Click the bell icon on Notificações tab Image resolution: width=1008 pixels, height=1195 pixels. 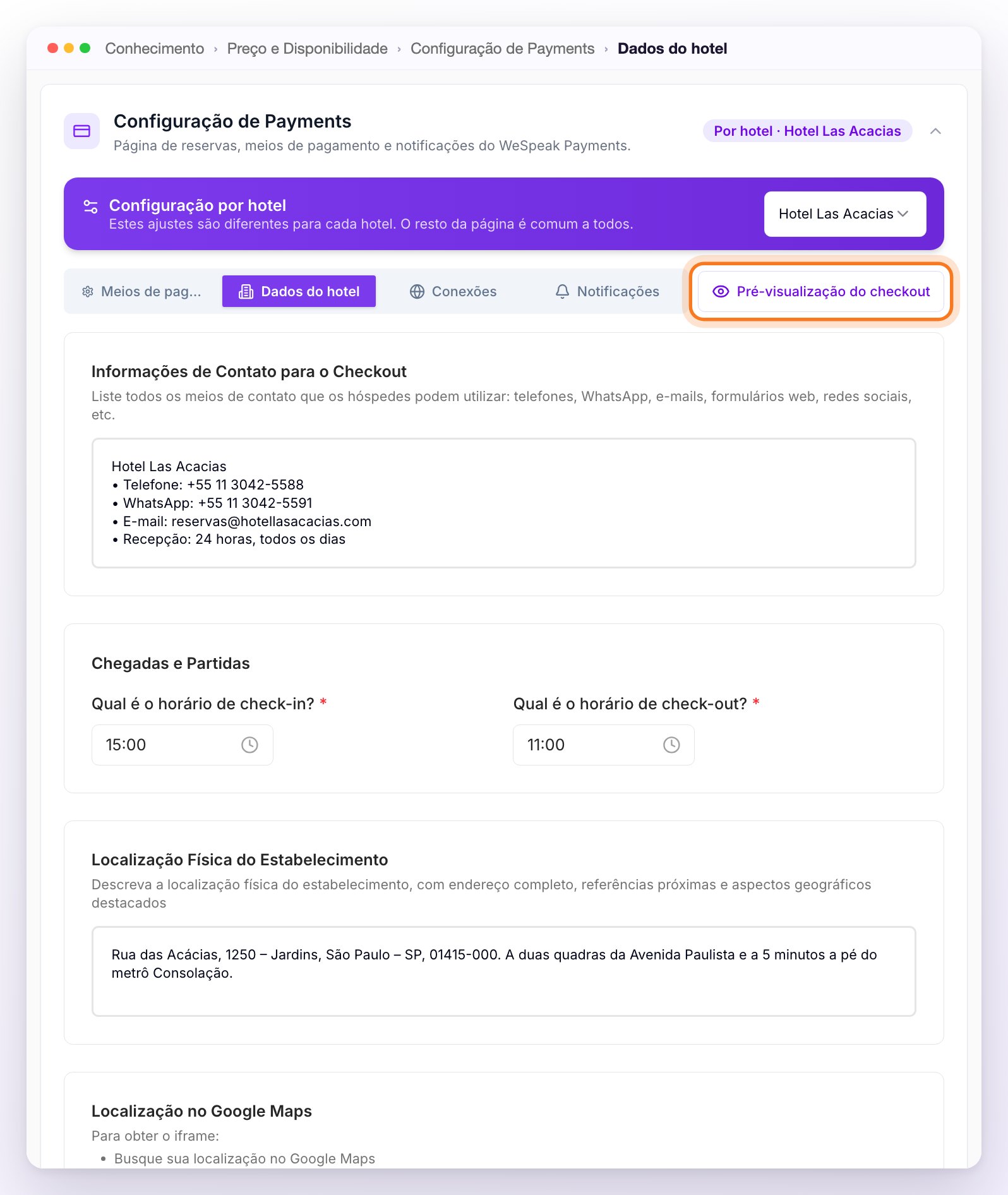point(562,291)
